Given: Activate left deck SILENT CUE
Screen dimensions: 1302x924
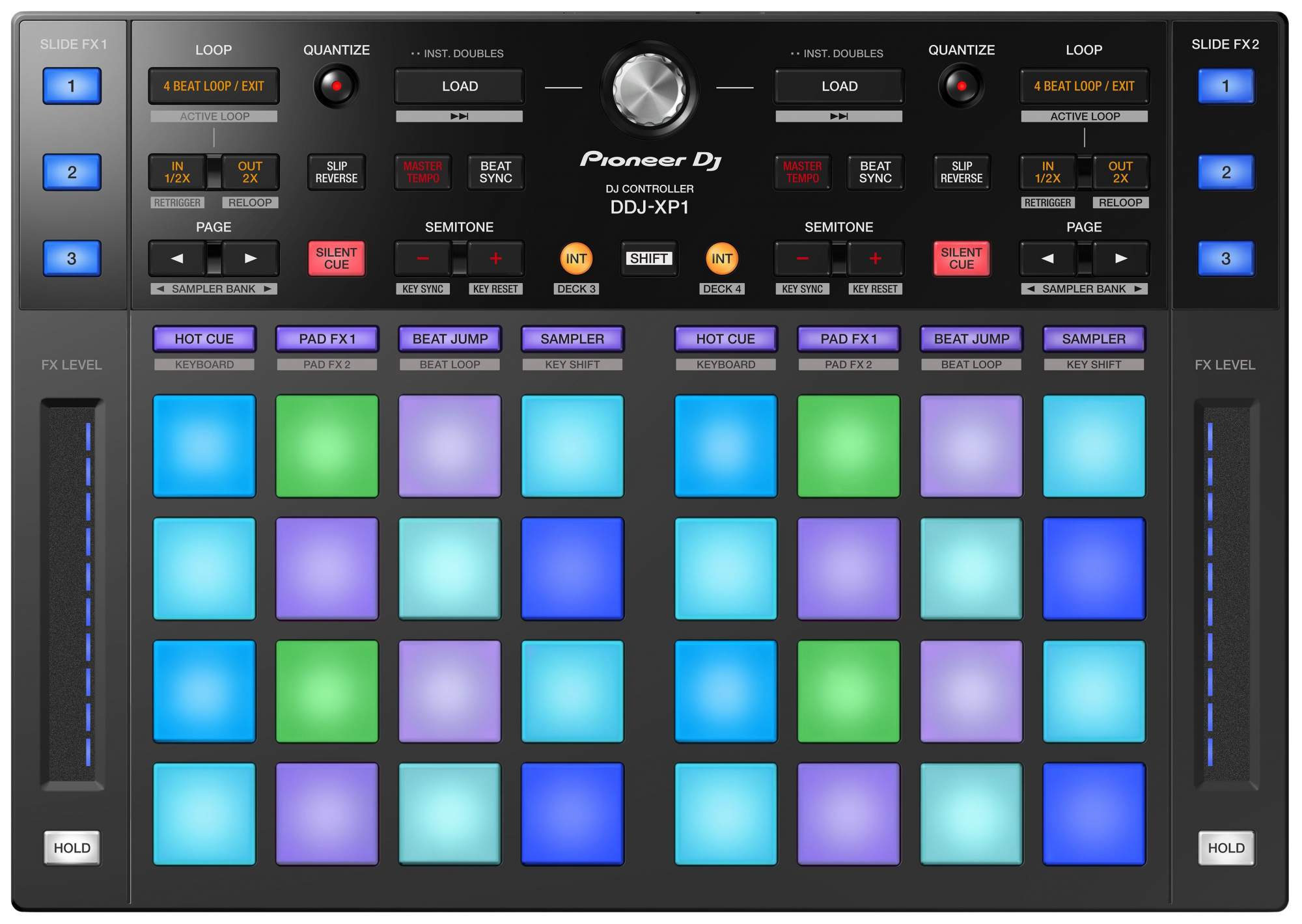Looking at the screenshot, I should (336, 258).
